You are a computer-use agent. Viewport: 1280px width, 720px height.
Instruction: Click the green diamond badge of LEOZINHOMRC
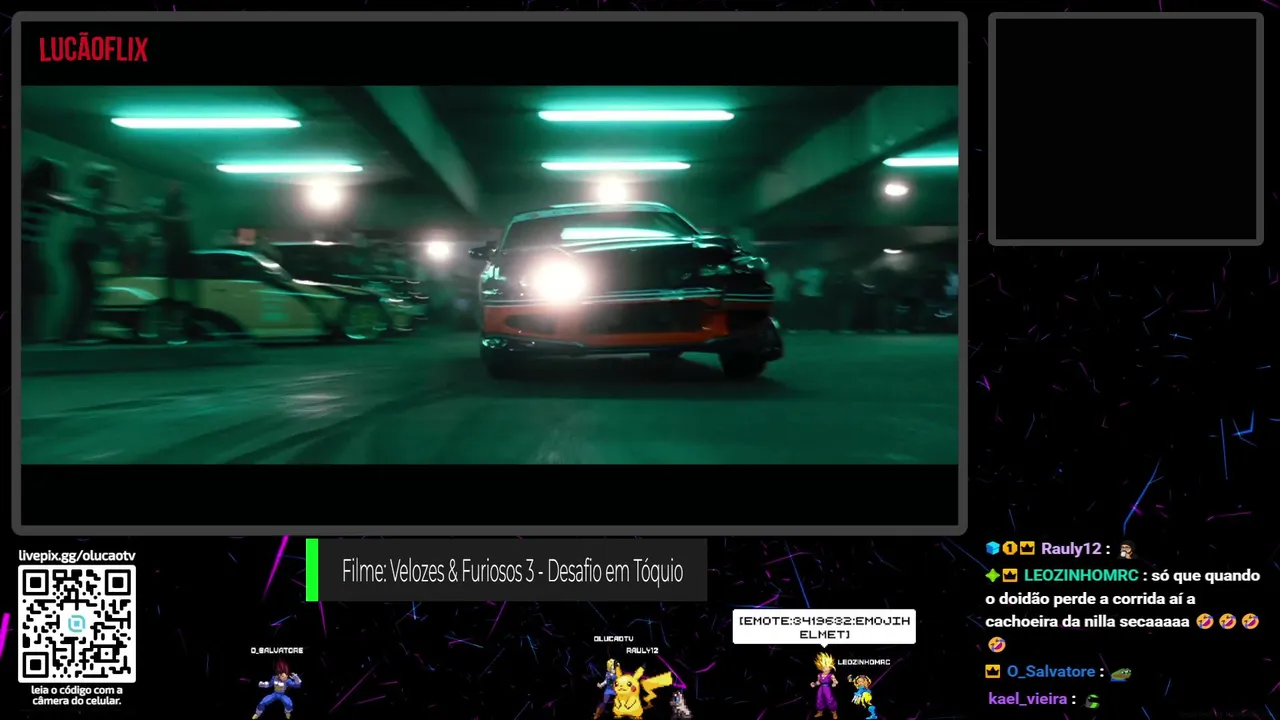click(x=993, y=576)
